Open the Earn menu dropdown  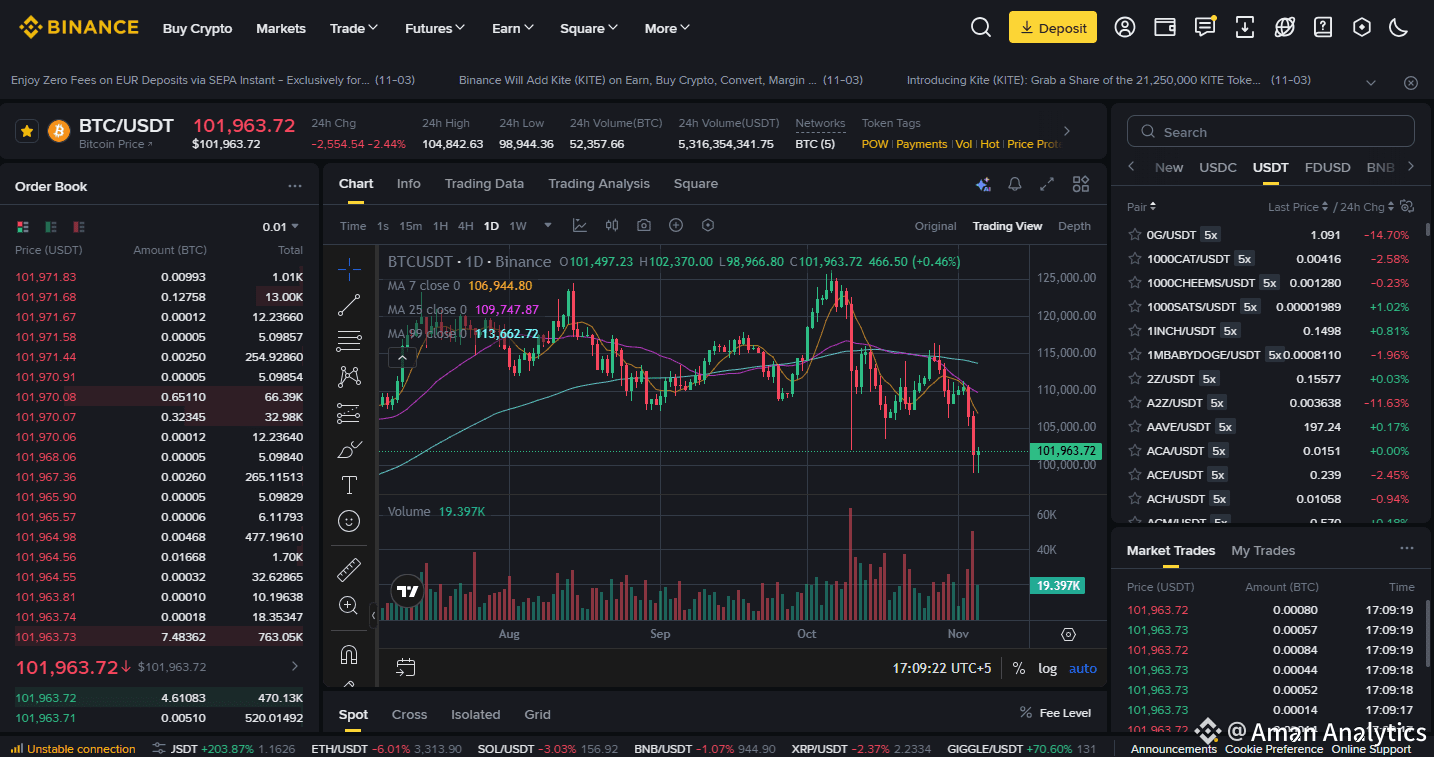[x=513, y=28]
